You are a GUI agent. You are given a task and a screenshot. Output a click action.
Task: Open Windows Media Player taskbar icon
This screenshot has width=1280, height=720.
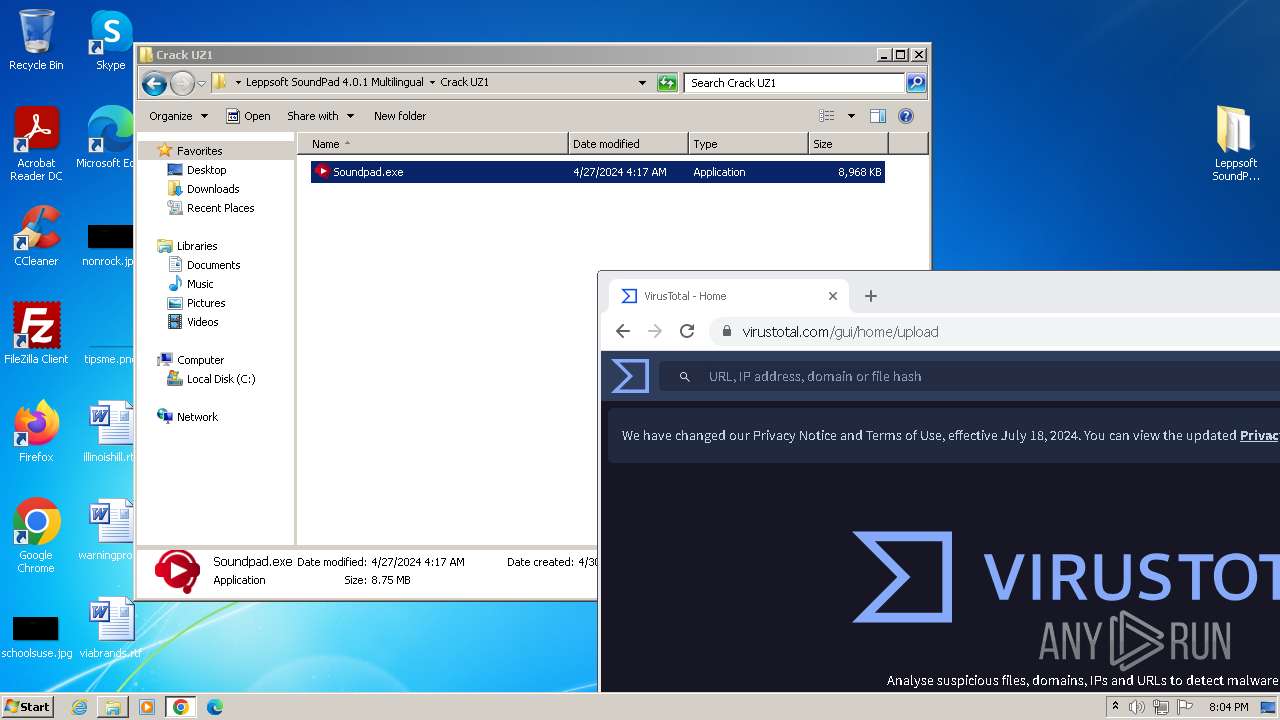click(x=147, y=707)
